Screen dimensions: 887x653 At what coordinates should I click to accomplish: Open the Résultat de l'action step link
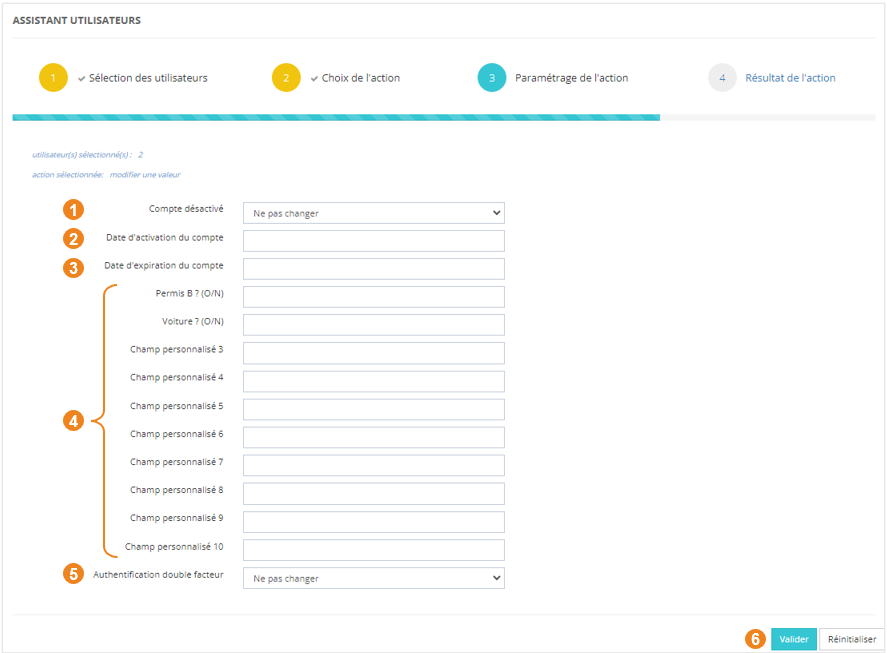coord(790,78)
